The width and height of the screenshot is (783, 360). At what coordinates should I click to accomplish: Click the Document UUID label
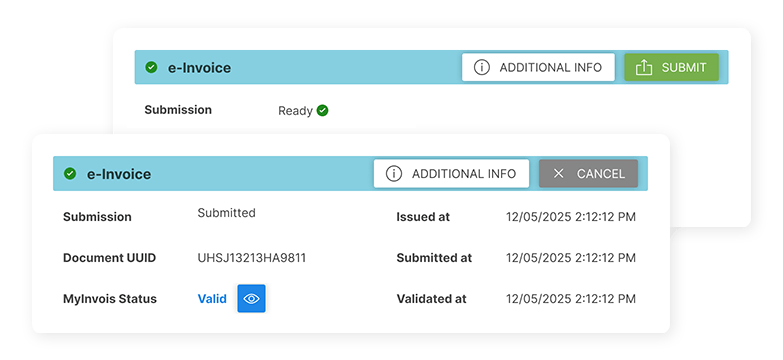click(109, 258)
